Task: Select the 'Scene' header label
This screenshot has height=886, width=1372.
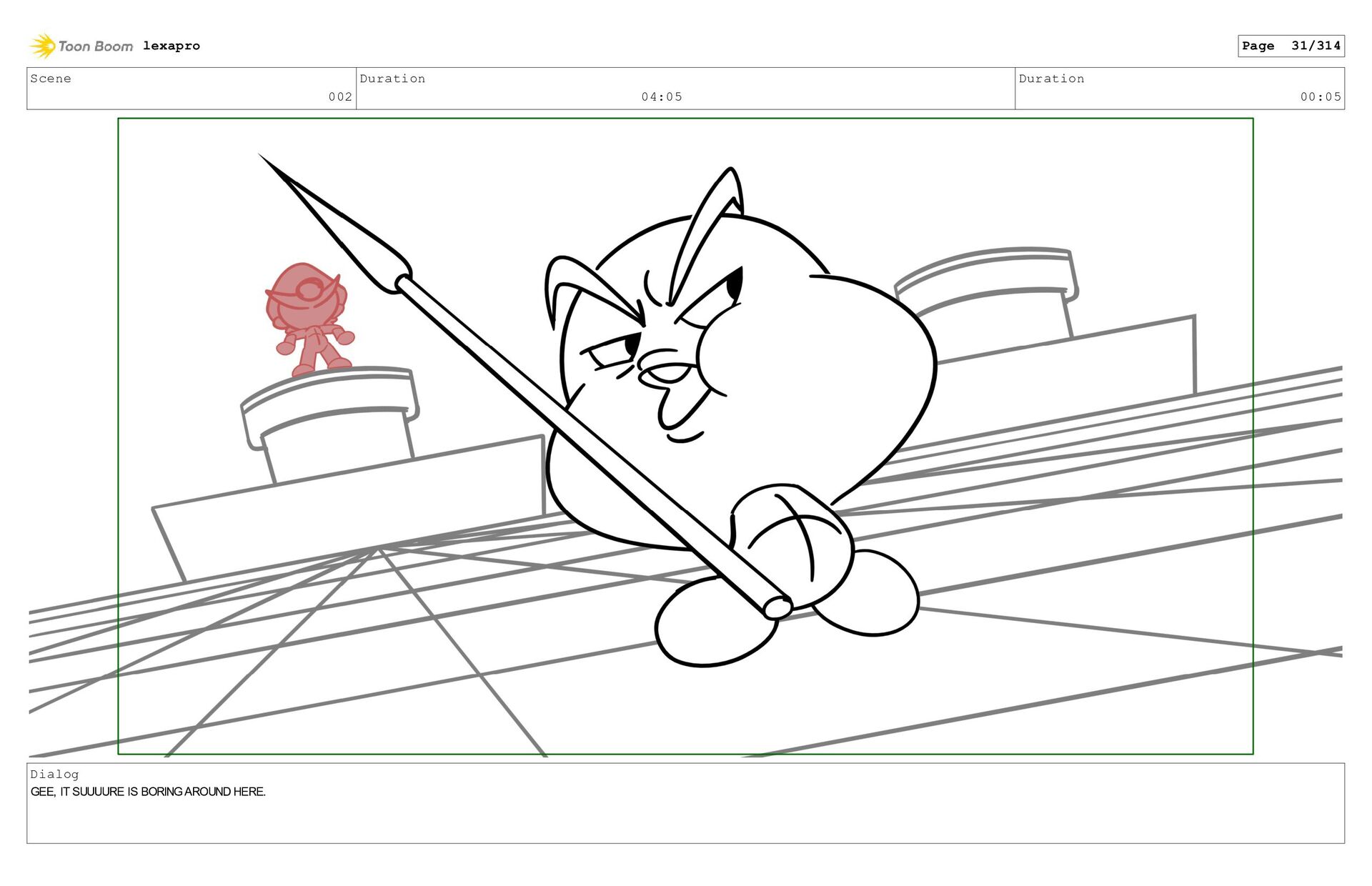Action: [x=51, y=79]
